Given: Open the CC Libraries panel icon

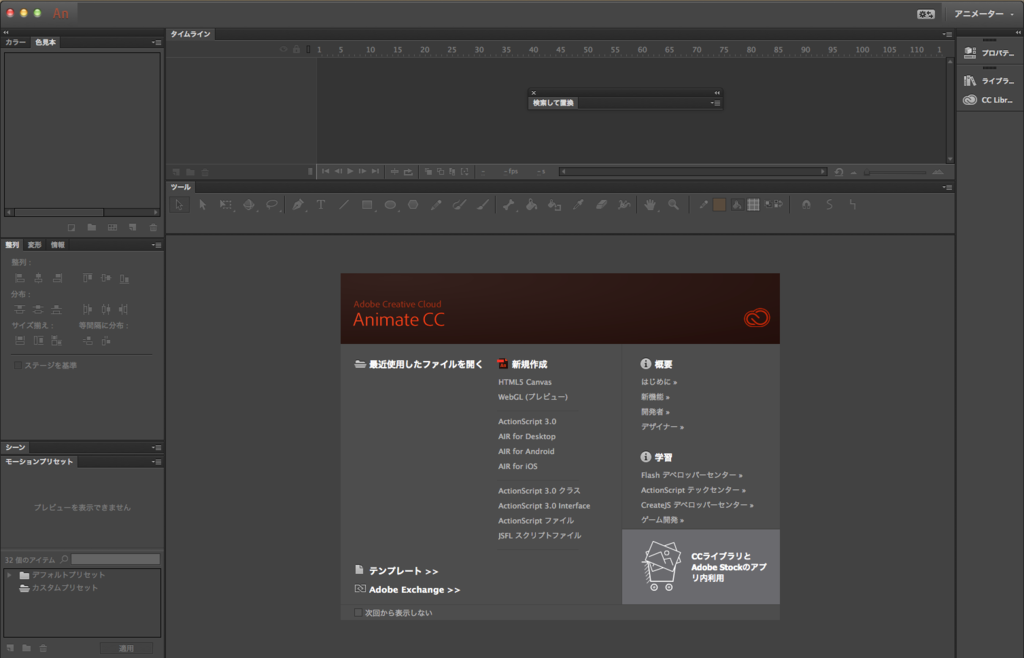Looking at the screenshot, I should [970, 100].
